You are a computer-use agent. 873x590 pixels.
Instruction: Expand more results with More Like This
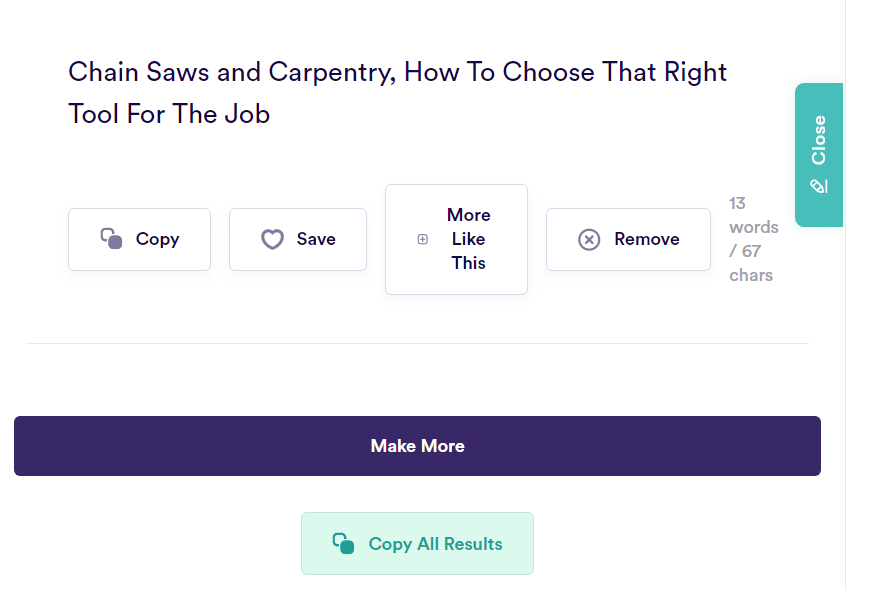pyautogui.click(x=456, y=239)
